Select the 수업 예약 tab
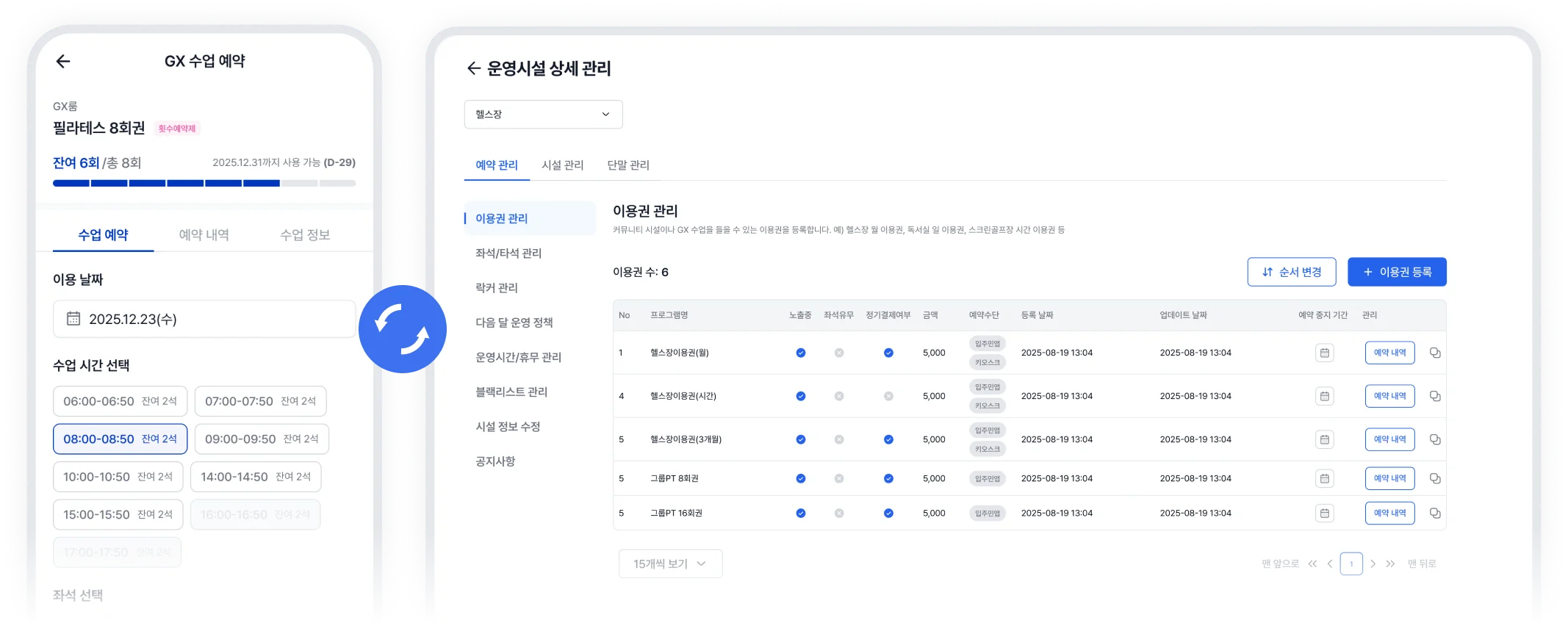The height and width of the screenshot is (623, 1568). [103, 234]
